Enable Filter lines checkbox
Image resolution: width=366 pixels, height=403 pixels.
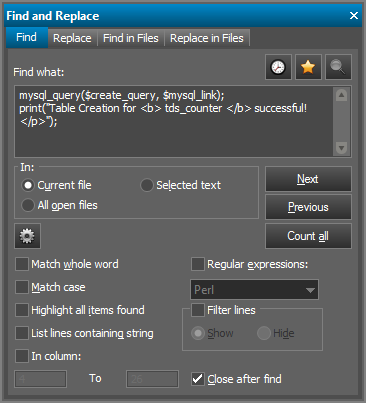click(198, 310)
